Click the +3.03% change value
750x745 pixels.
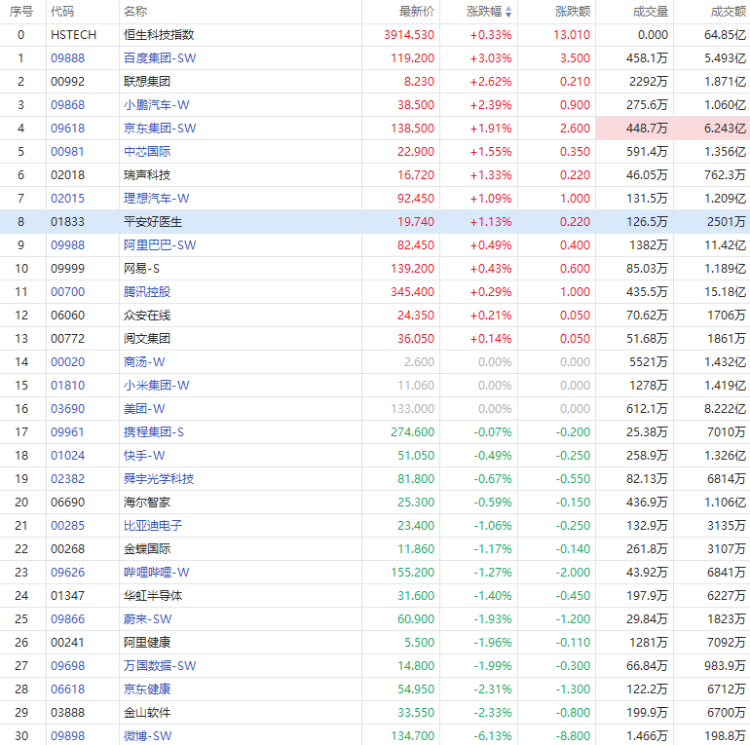point(491,58)
